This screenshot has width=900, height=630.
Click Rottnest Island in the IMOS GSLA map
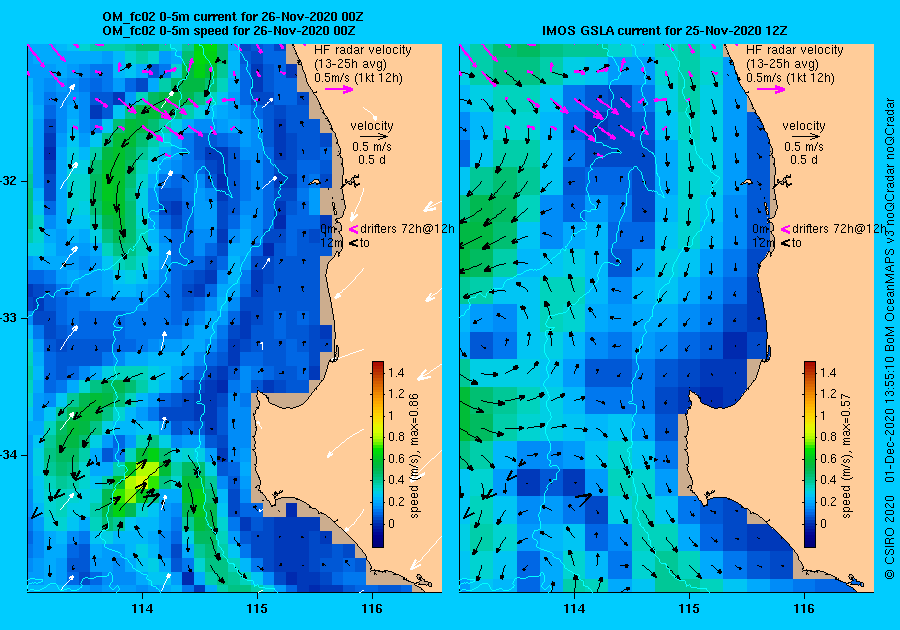coord(747,182)
